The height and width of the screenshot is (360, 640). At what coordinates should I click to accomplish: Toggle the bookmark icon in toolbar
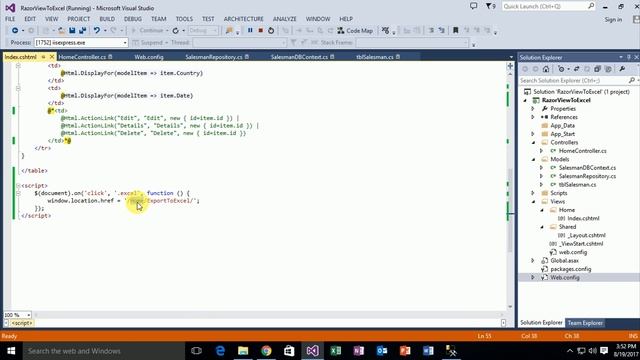[456, 31]
